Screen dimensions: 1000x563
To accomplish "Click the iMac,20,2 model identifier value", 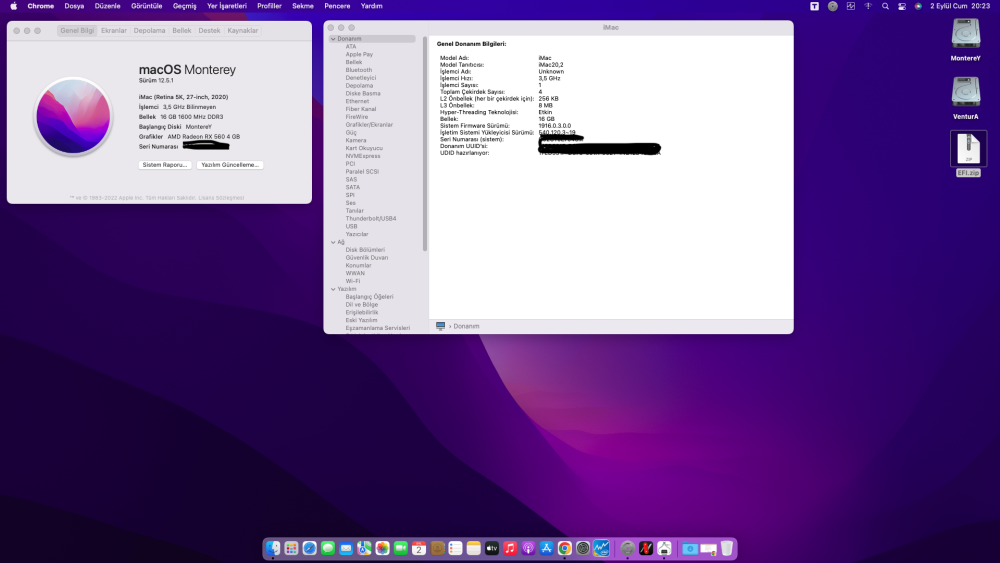I will click(x=550, y=65).
